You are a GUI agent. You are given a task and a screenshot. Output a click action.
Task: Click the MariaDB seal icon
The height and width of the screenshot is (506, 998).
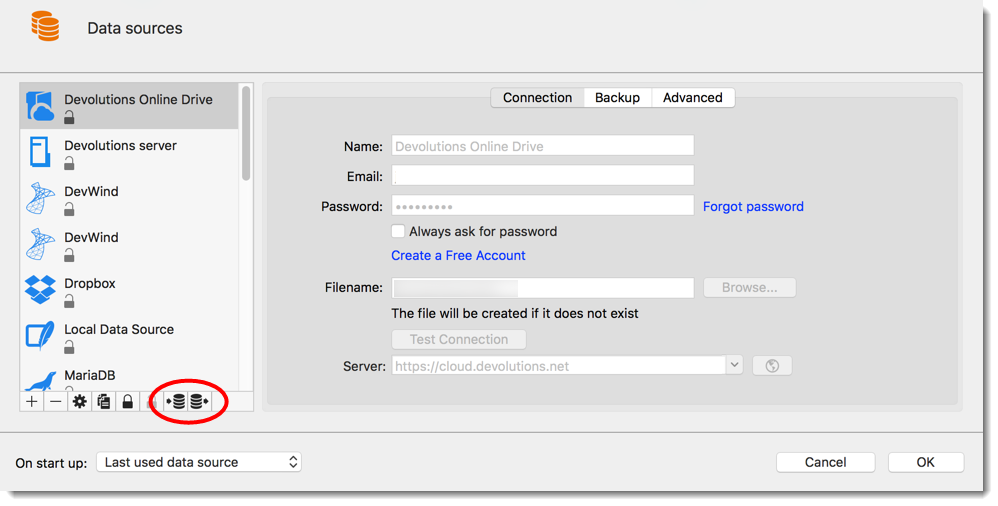click(40, 381)
